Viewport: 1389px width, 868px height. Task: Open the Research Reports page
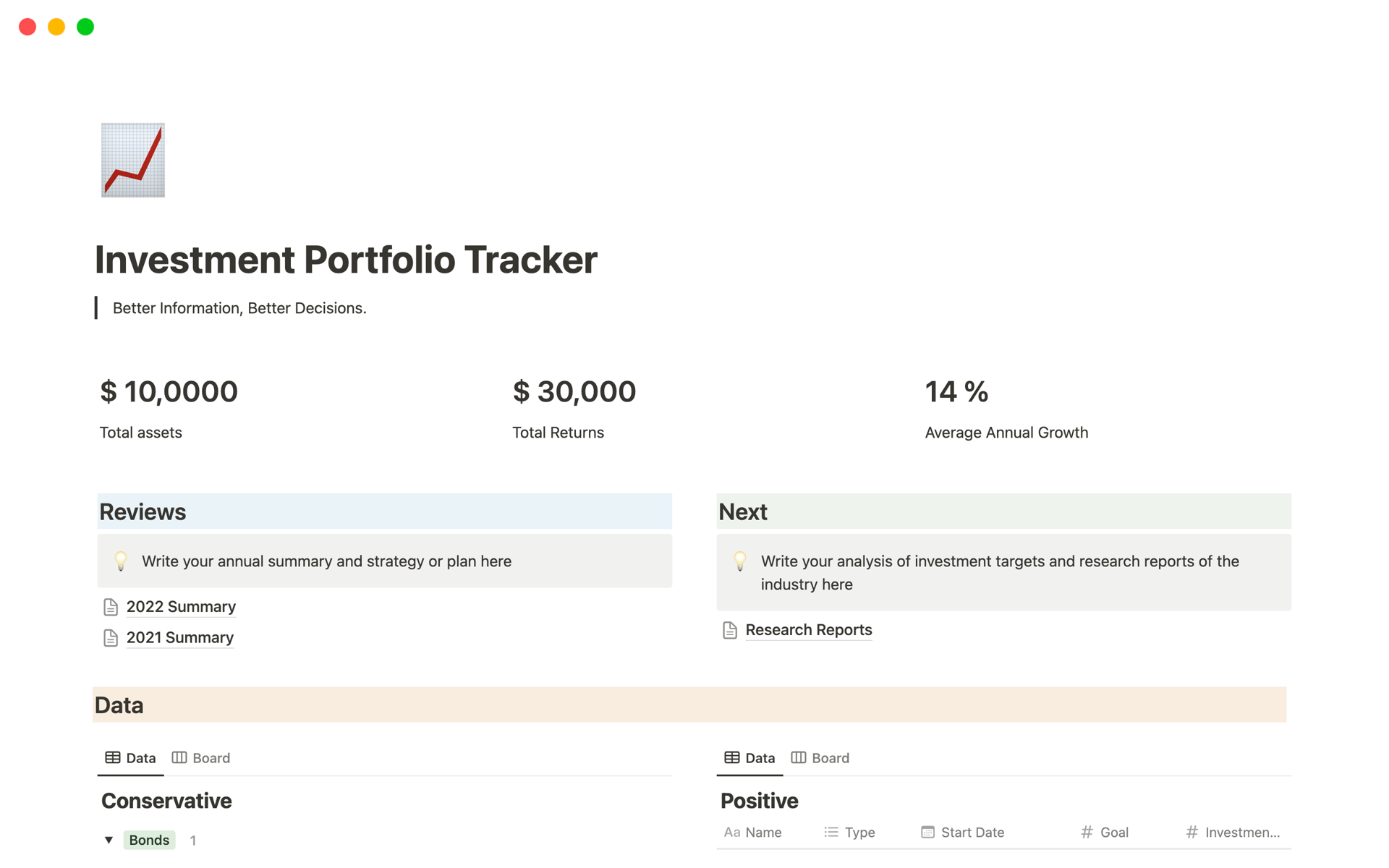coord(808,630)
